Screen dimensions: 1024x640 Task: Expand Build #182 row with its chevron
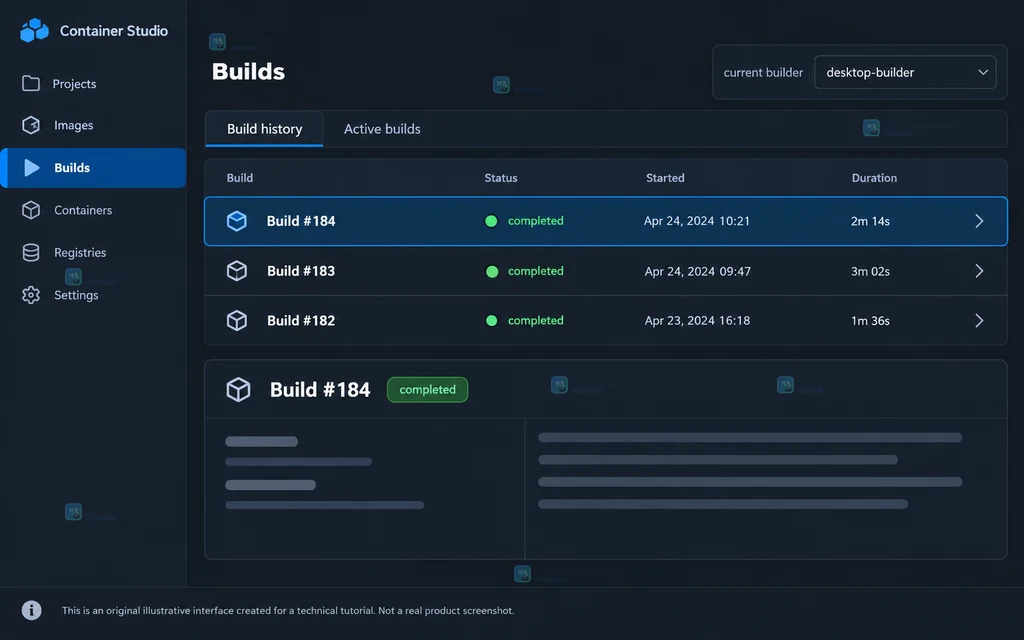pyautogui.click(x=979, y=320)
